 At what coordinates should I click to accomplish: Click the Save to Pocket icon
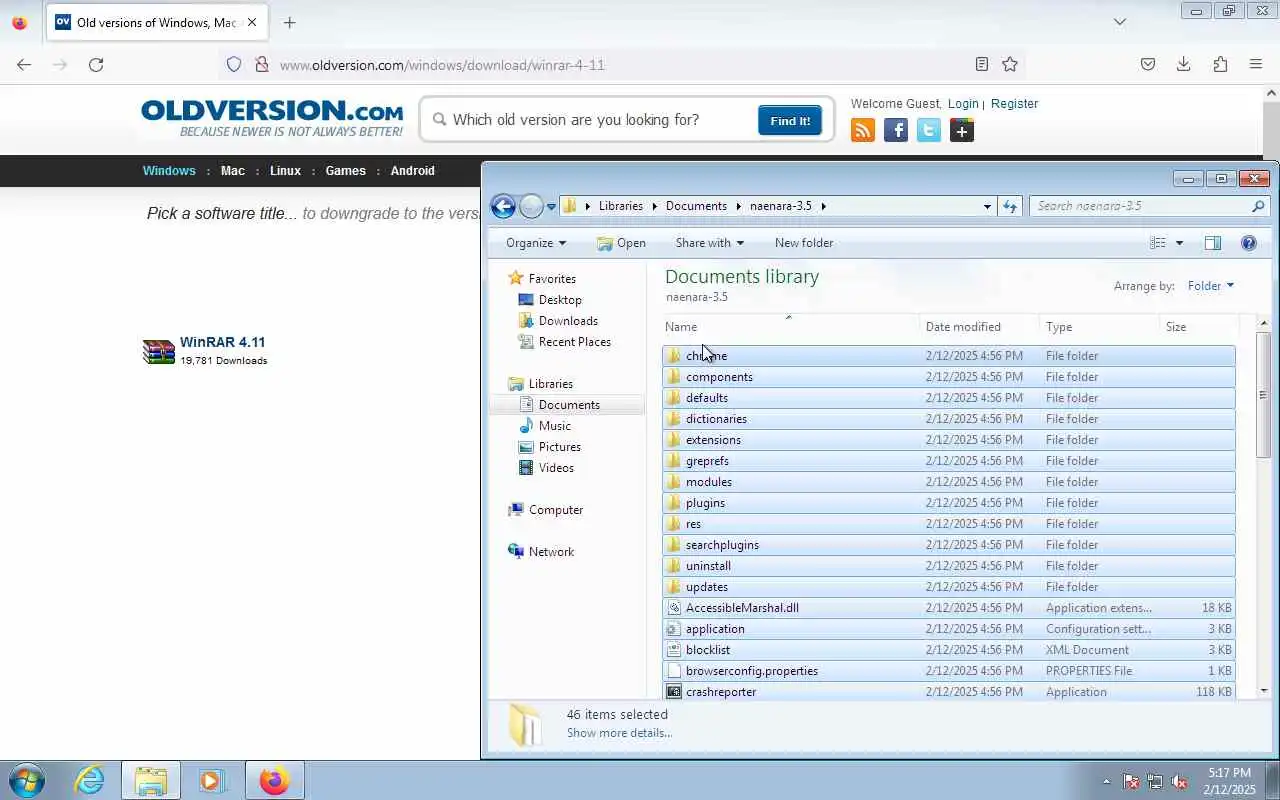[1148, 65]
